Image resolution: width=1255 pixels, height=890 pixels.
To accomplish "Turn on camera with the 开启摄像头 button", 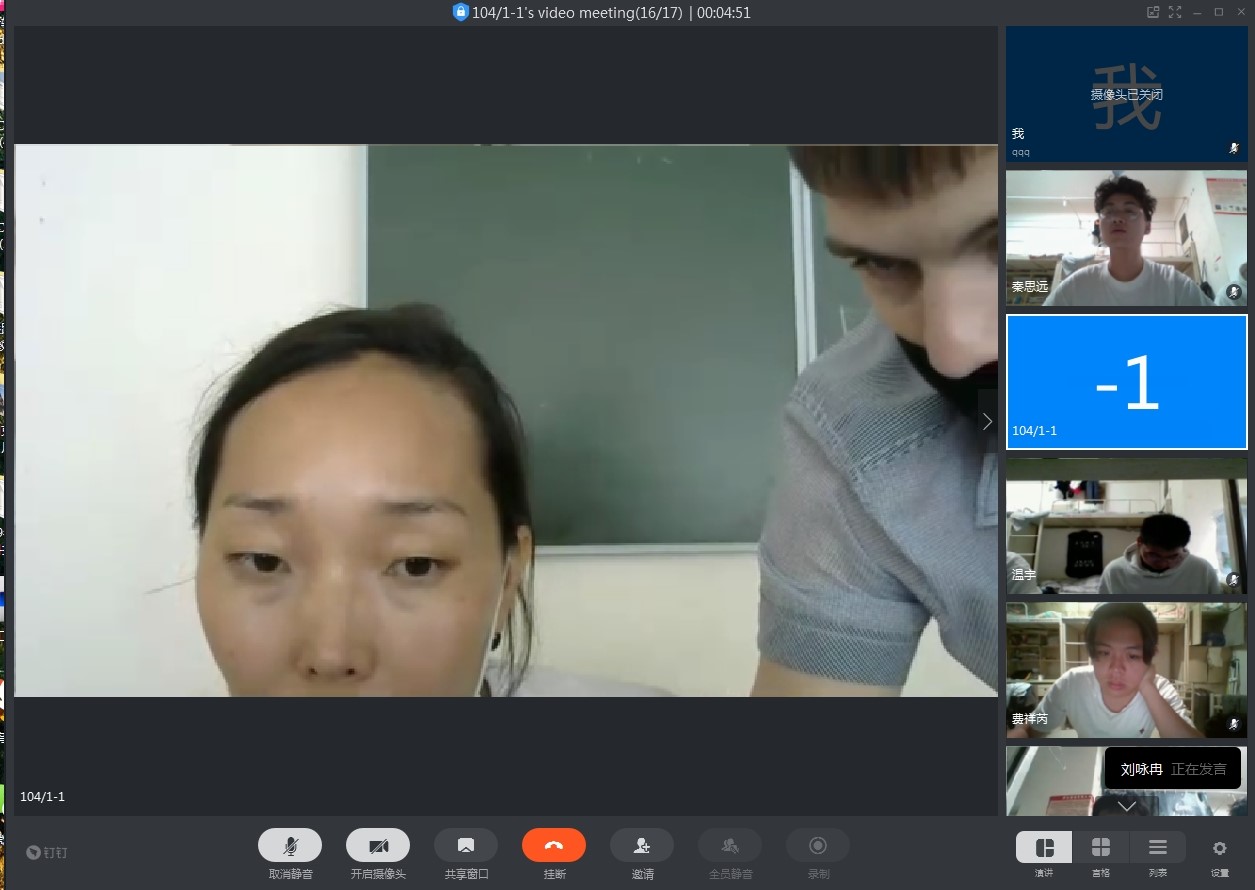I will pos(378,846).
